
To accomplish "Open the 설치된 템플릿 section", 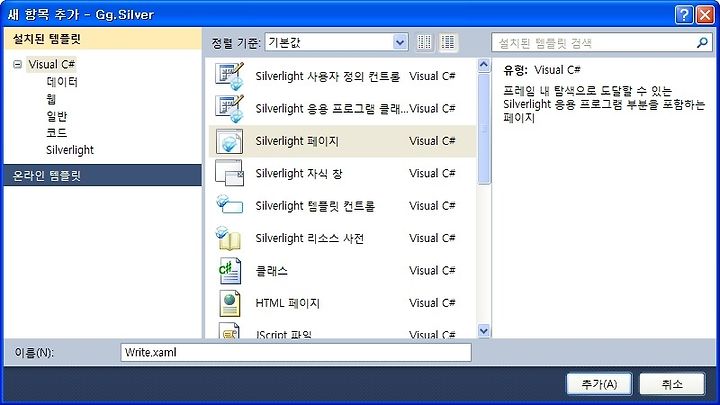I will click(103, 39).
